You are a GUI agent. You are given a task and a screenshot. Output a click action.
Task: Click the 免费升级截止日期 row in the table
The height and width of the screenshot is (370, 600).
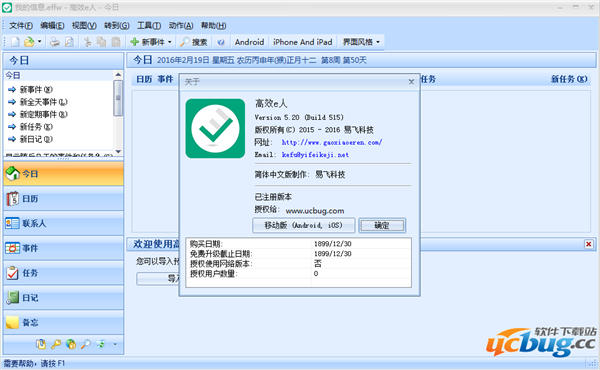pyautogui.click(x=298, y=254)
